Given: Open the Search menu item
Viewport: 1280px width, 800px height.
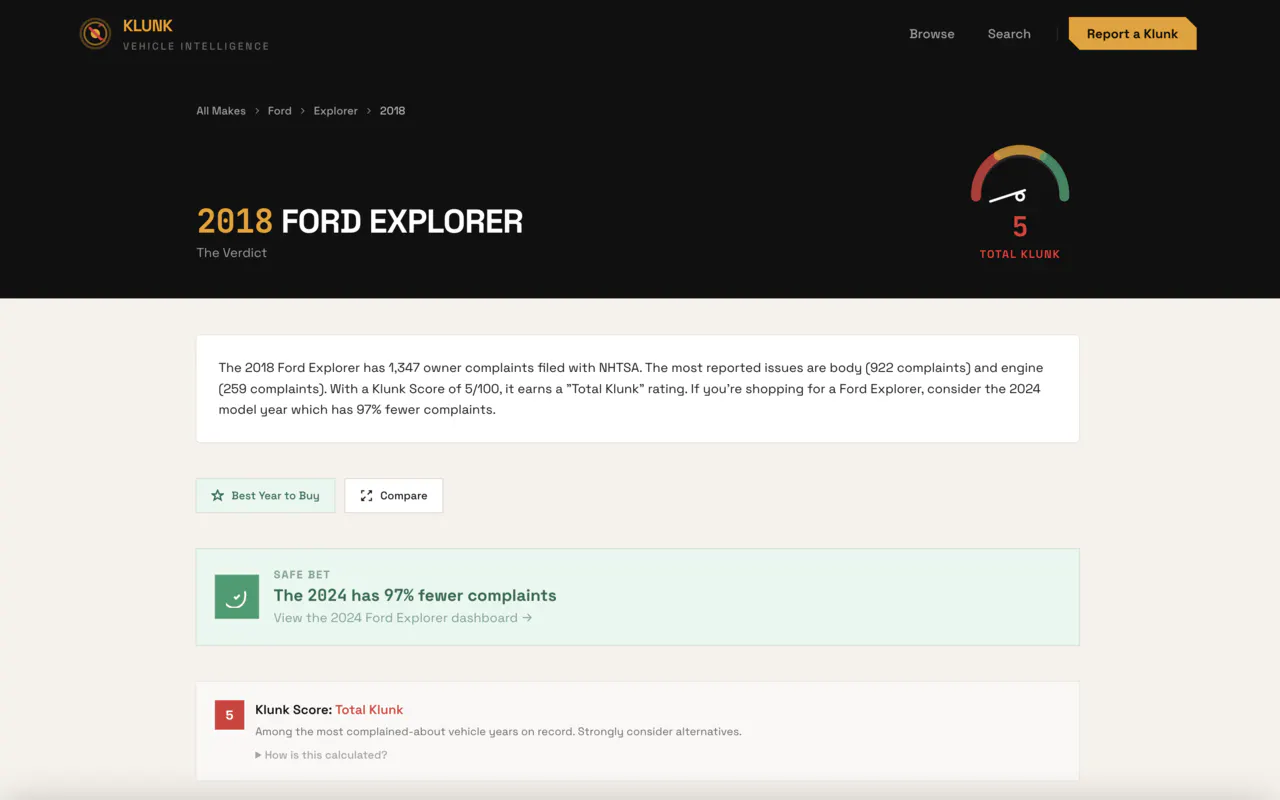Looking at the screenshot, I should (x=1009, y=34).
